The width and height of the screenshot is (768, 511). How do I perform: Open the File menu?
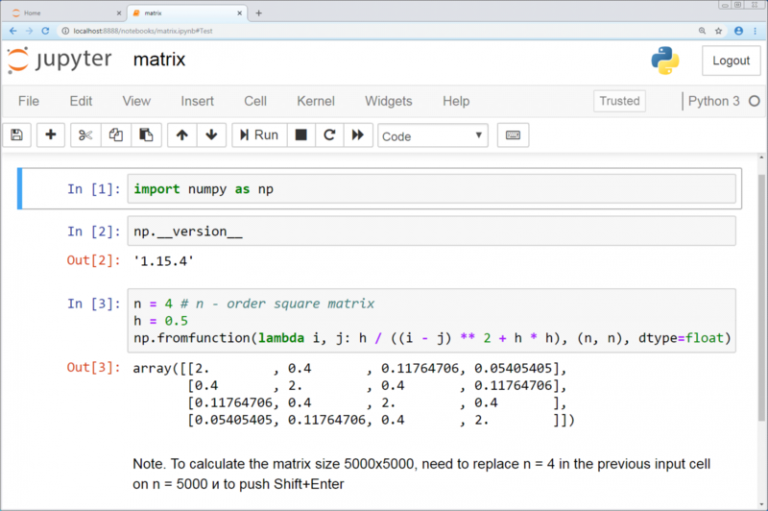(x=29, y=101)
